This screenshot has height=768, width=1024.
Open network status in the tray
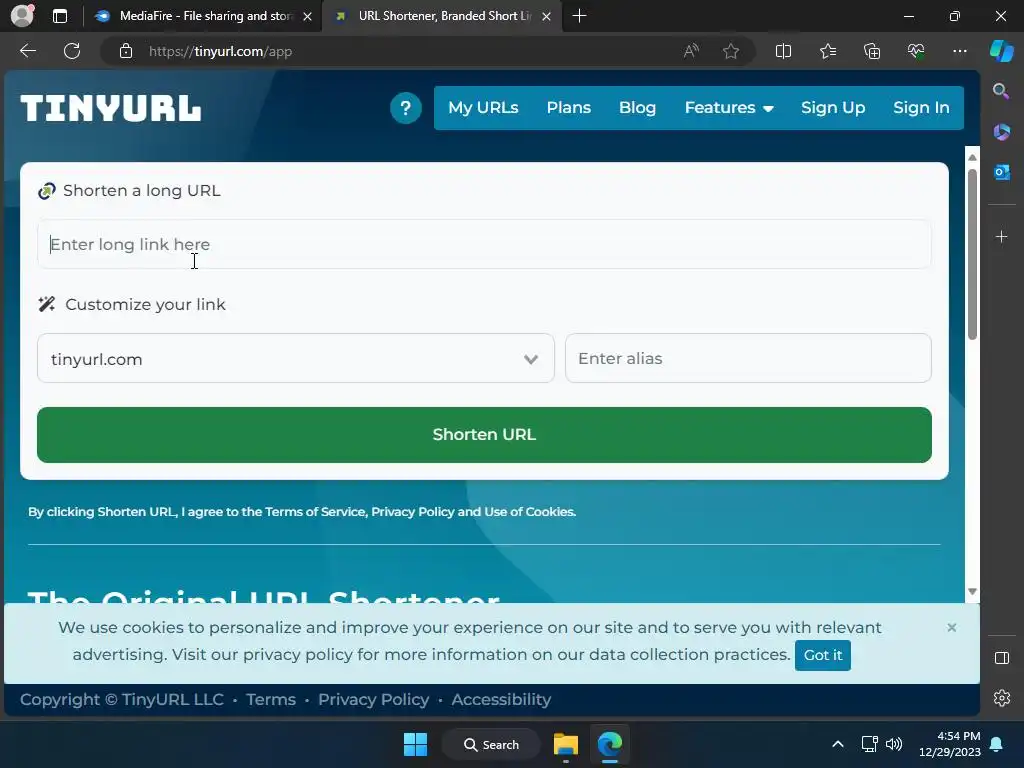[x=869, y=744]
